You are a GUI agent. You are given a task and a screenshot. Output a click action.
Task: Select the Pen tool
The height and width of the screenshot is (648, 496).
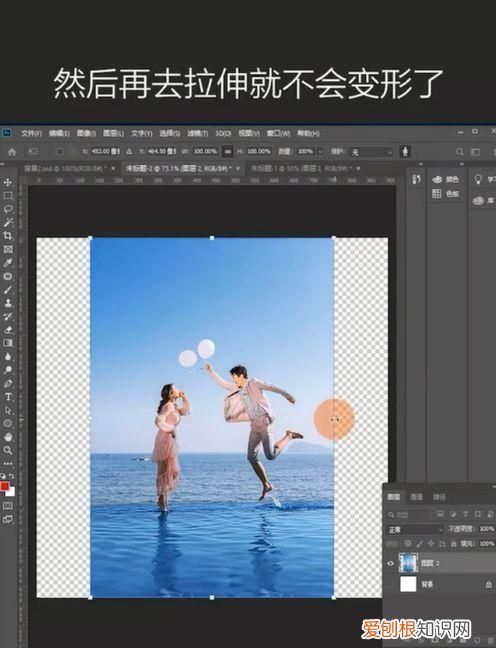pos(8,384)
